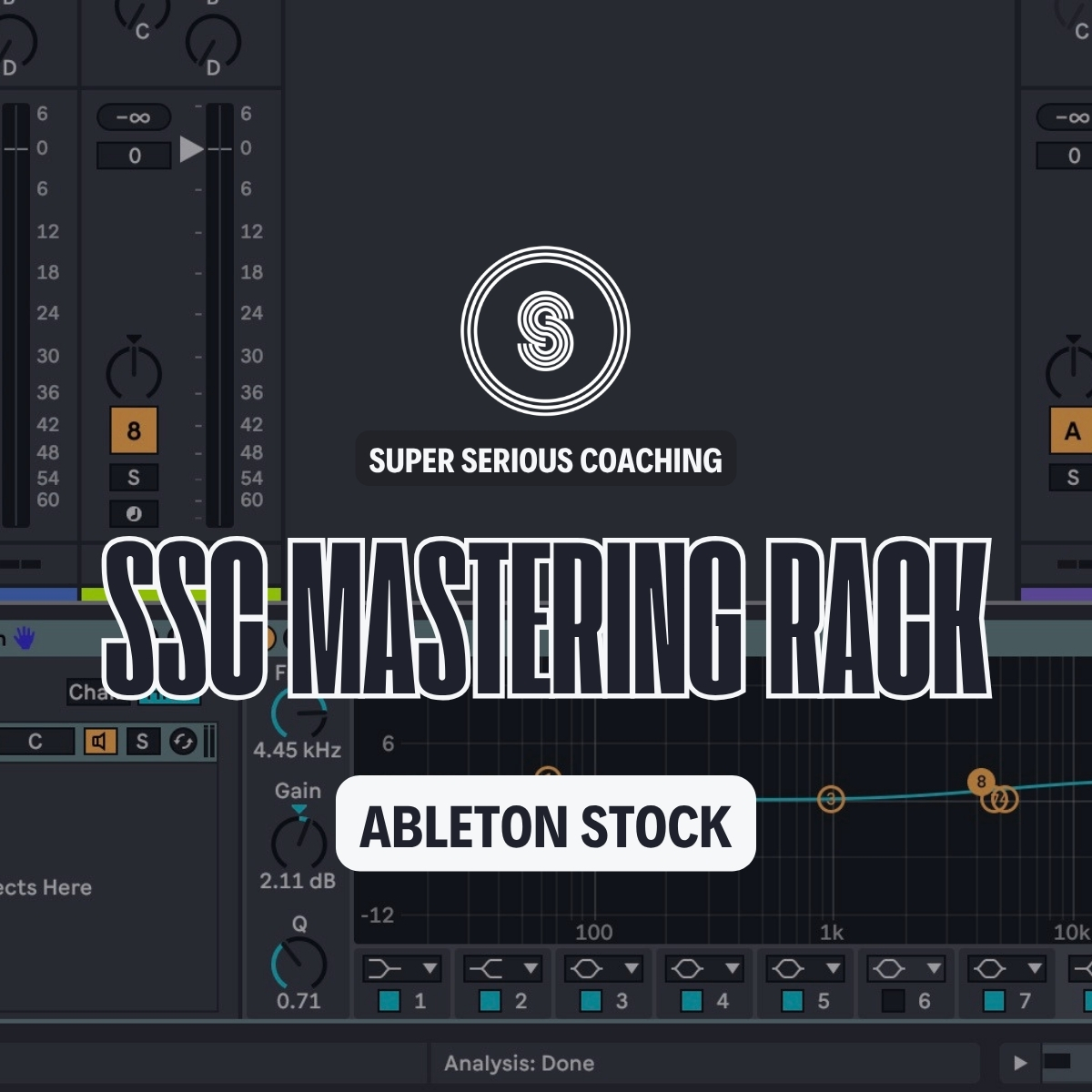1092x1092 pixels.
Task: Toggle EQ band 7 activator square
Action: 995,1001
